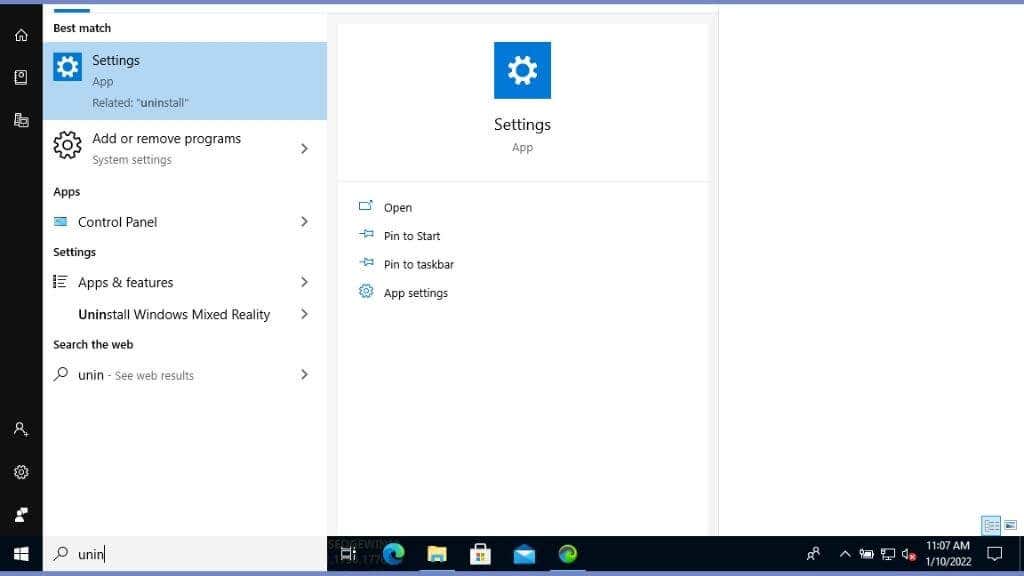Viewport: 1024px width, 576px height.
Task: Click the battery icon in system tray
Action: pos(866,554)
